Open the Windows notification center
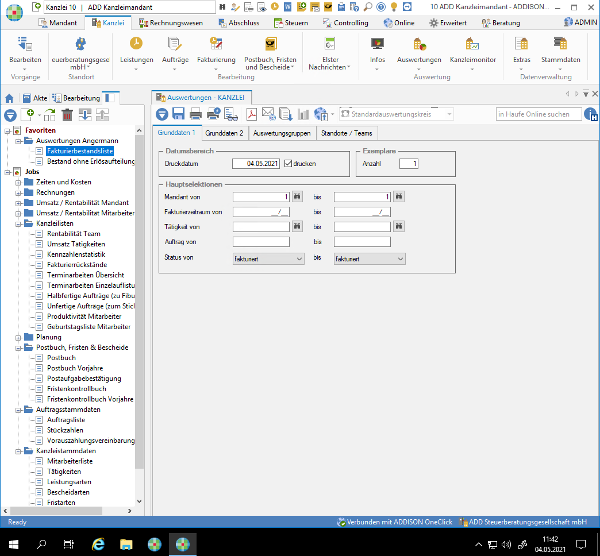600x556 pixels. 581,544
